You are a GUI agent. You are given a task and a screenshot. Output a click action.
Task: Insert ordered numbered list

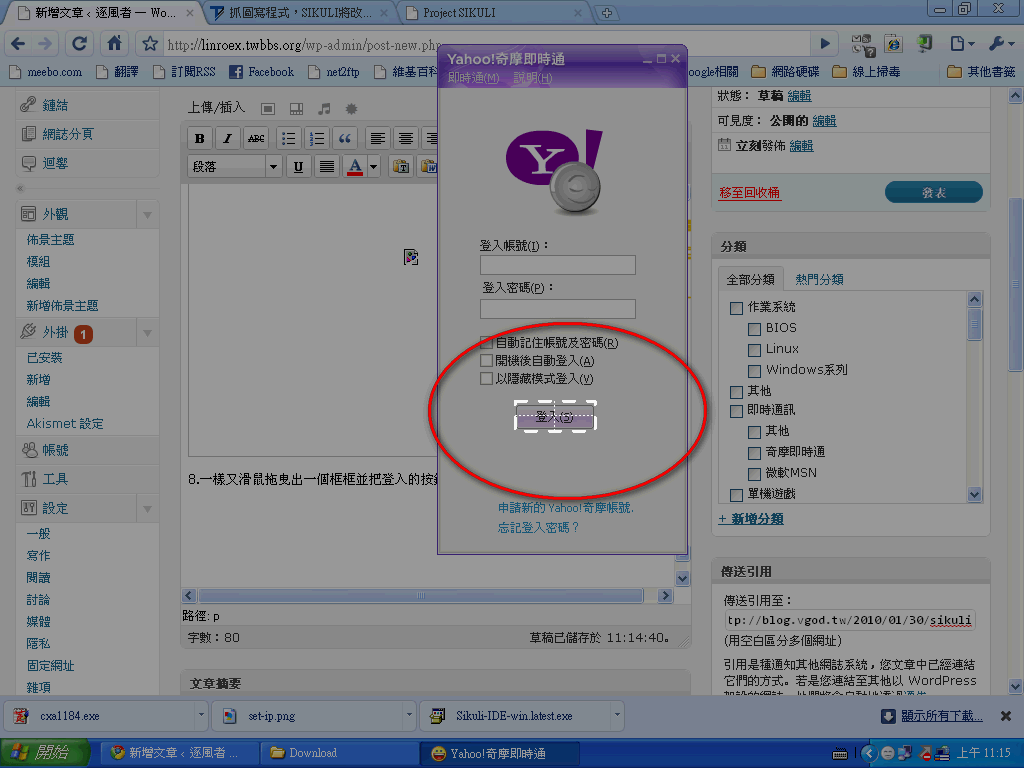[x=317, y=138]
